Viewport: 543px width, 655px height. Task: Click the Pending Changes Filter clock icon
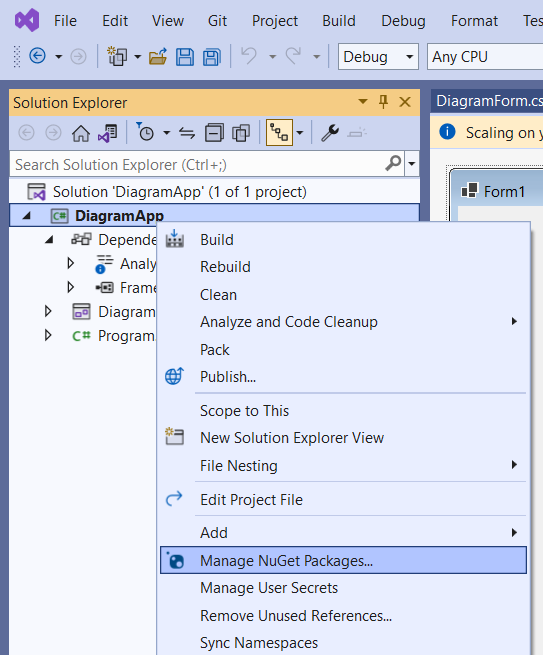coord(145,132)
